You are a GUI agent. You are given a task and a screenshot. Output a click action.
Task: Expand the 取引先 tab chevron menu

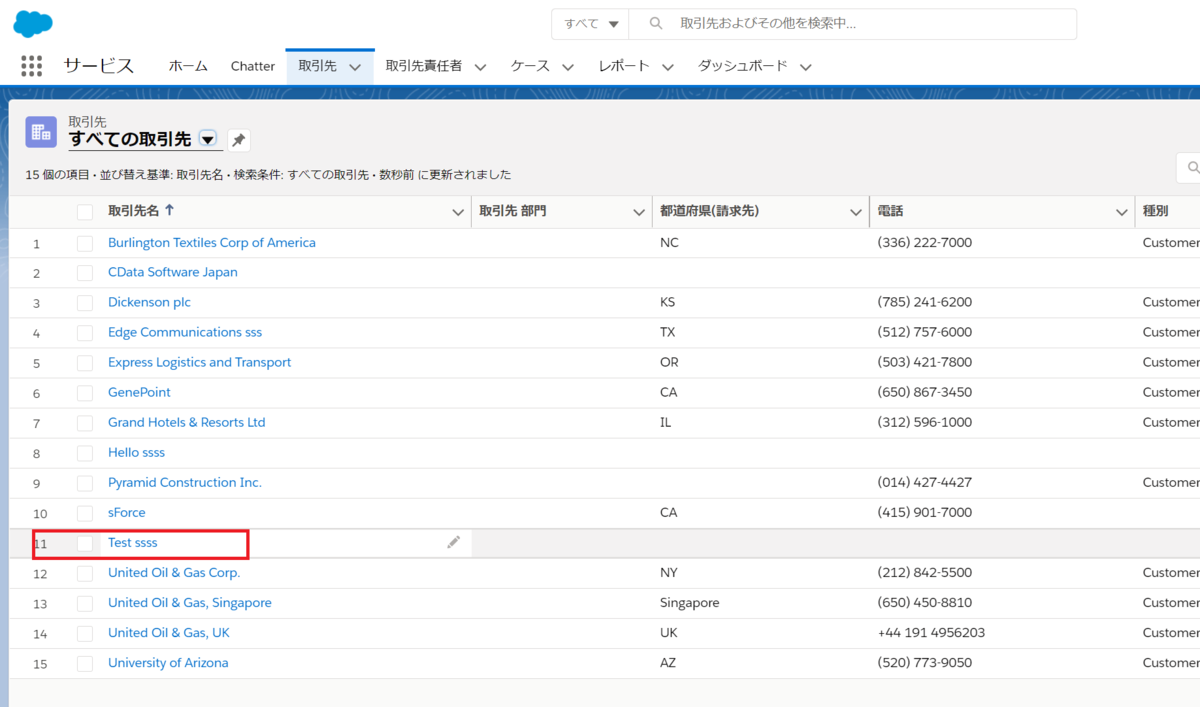pos(355,67)
